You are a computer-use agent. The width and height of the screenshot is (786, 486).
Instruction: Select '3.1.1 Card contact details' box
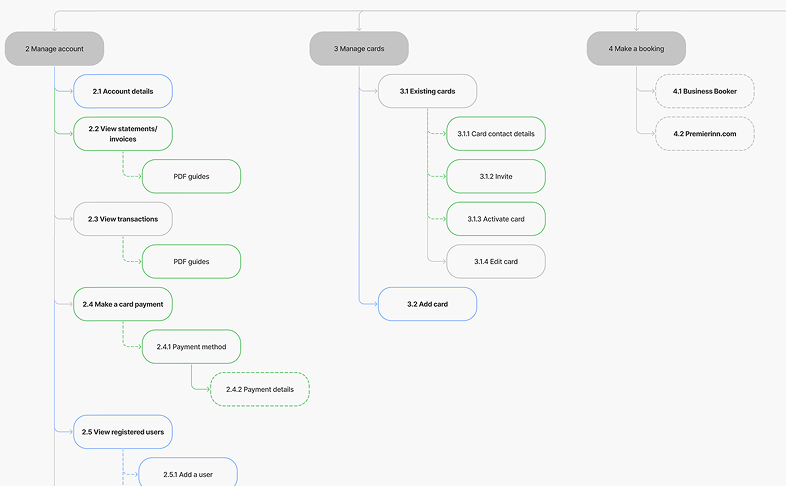(x=496, y=133)
